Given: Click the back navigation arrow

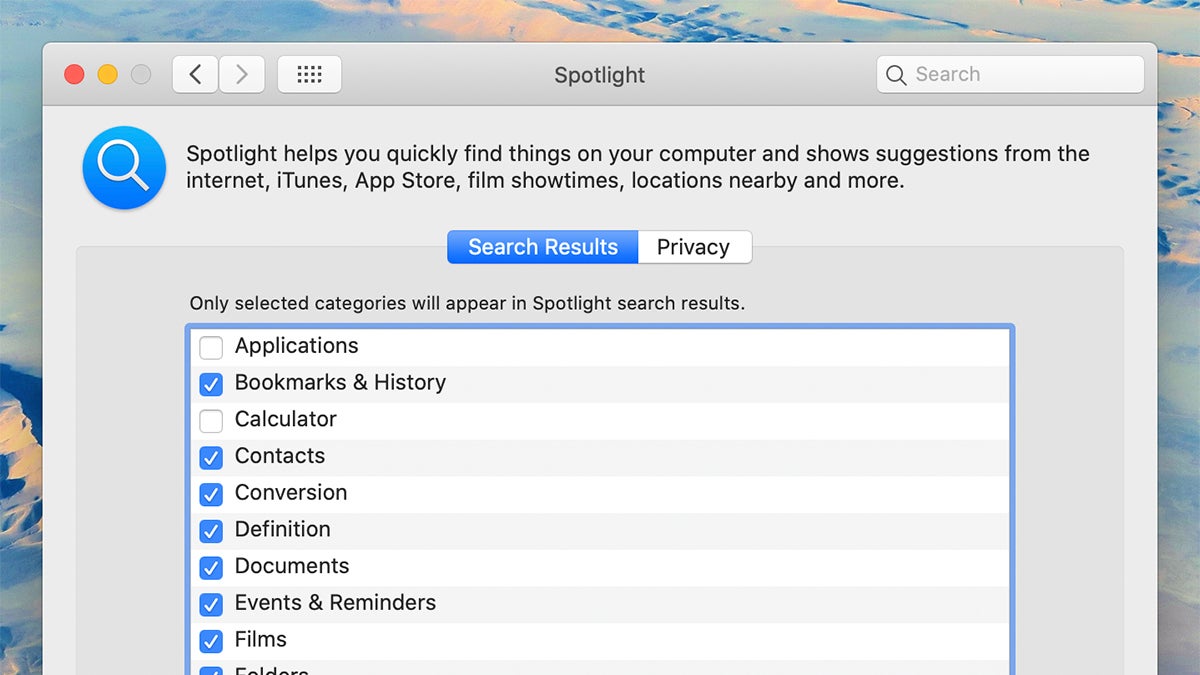Looking at the screenshot, I should point(195,74).
